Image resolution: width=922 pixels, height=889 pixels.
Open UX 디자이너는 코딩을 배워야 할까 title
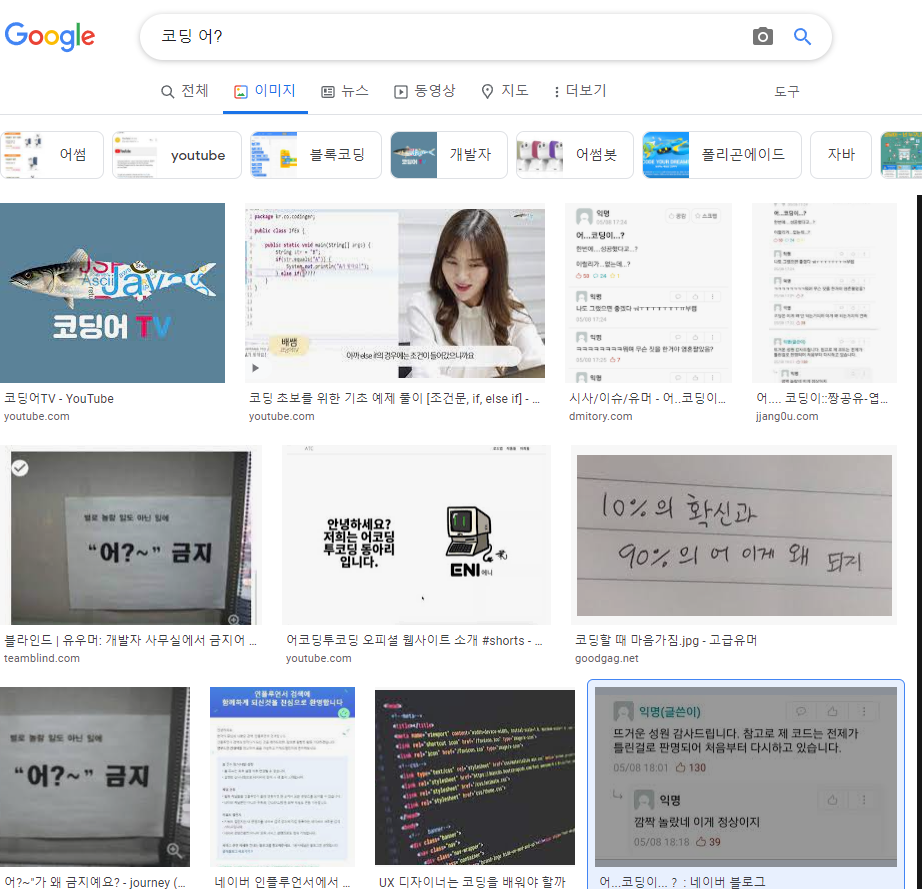point(472,881)
